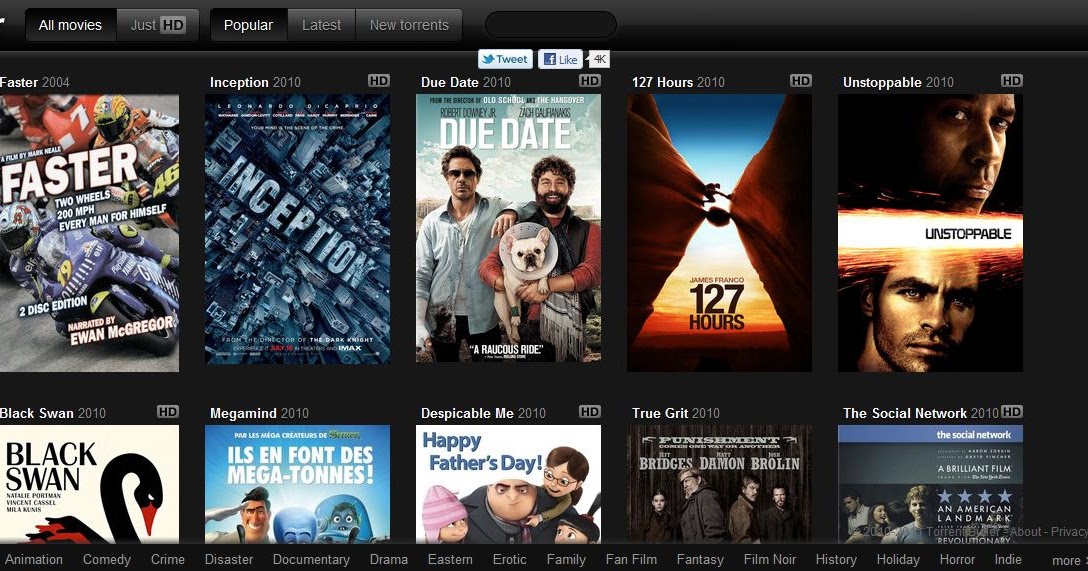Choose the Film Noir genre

(770, 559)
